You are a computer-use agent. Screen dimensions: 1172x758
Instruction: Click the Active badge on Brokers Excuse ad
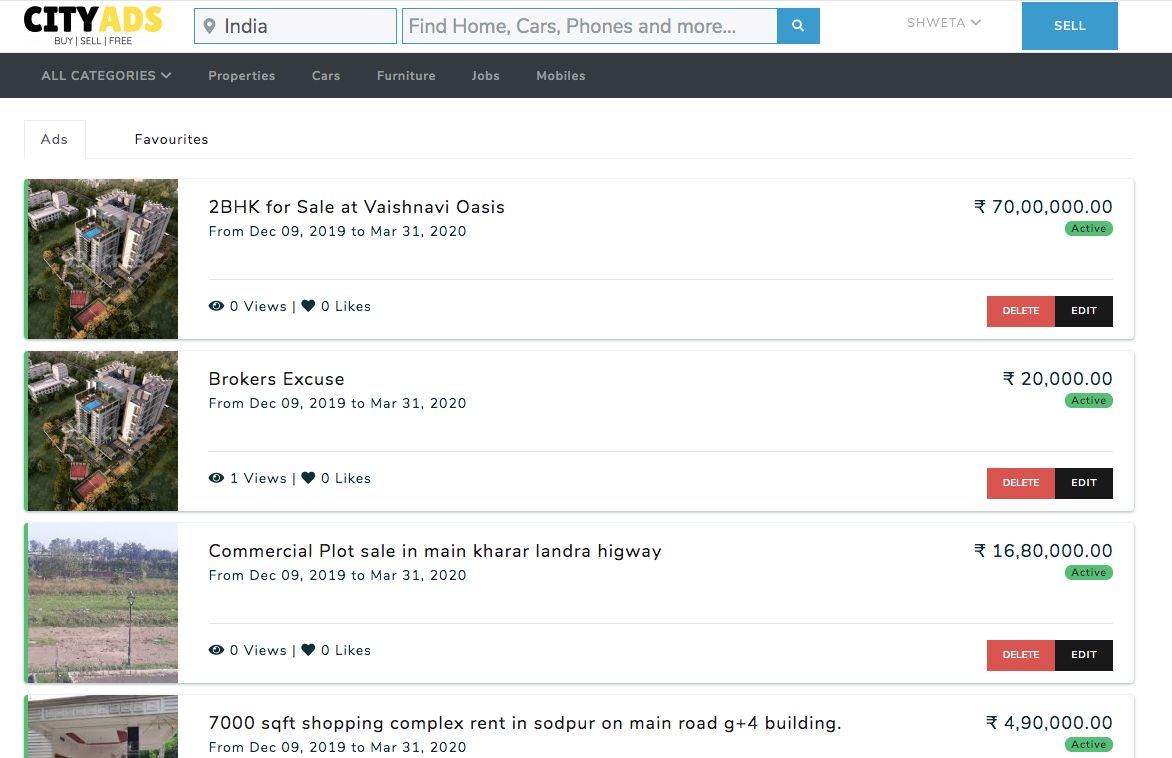coord(1088,401)
